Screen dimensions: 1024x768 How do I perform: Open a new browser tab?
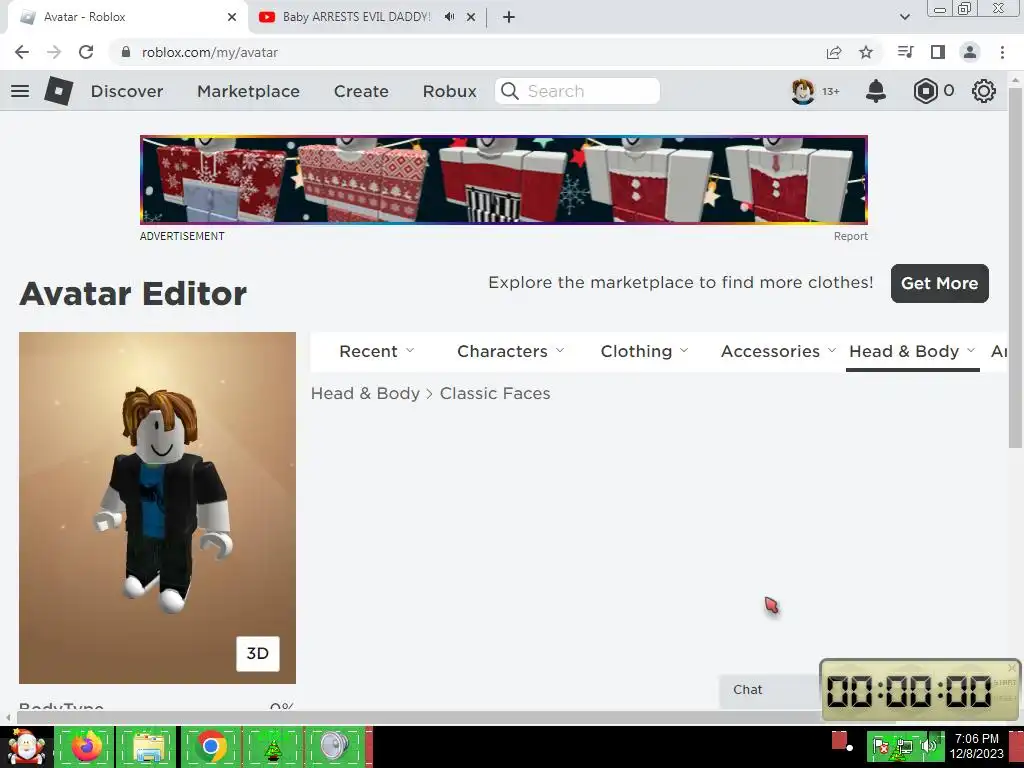(x=509, y=17)
